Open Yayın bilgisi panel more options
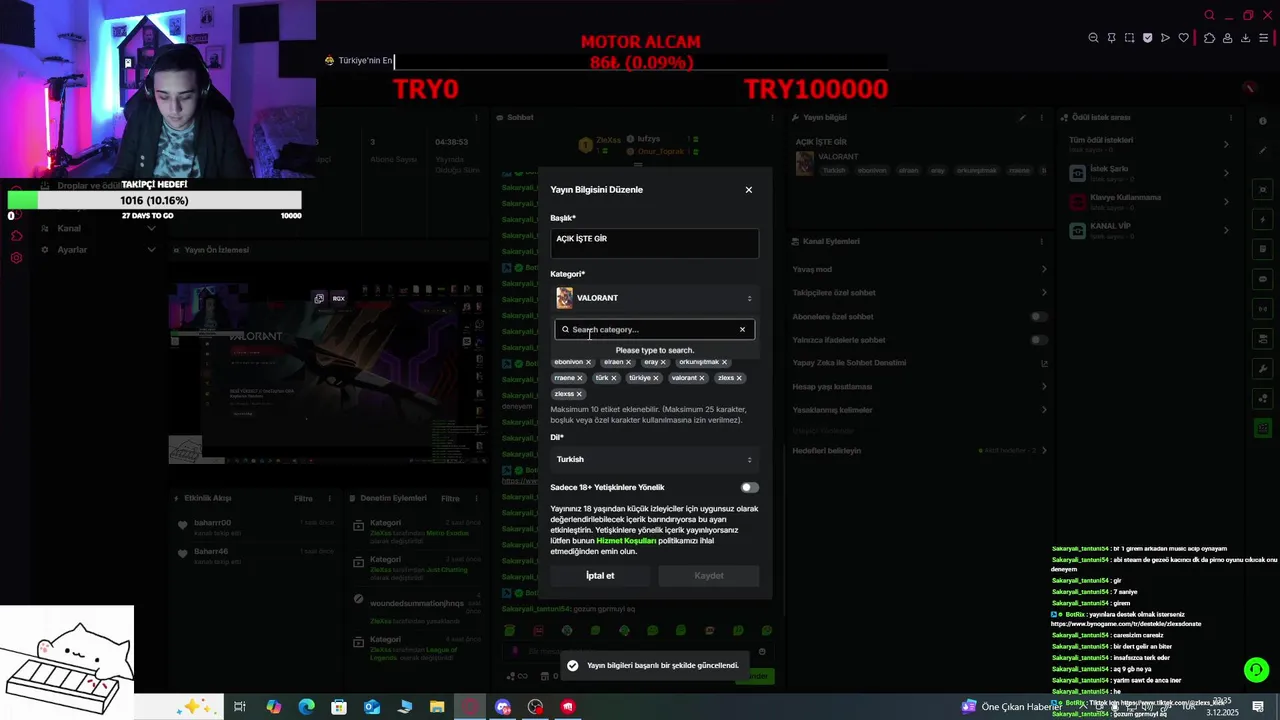This screenshot has width=1280, height=720. click(1044, 118)
